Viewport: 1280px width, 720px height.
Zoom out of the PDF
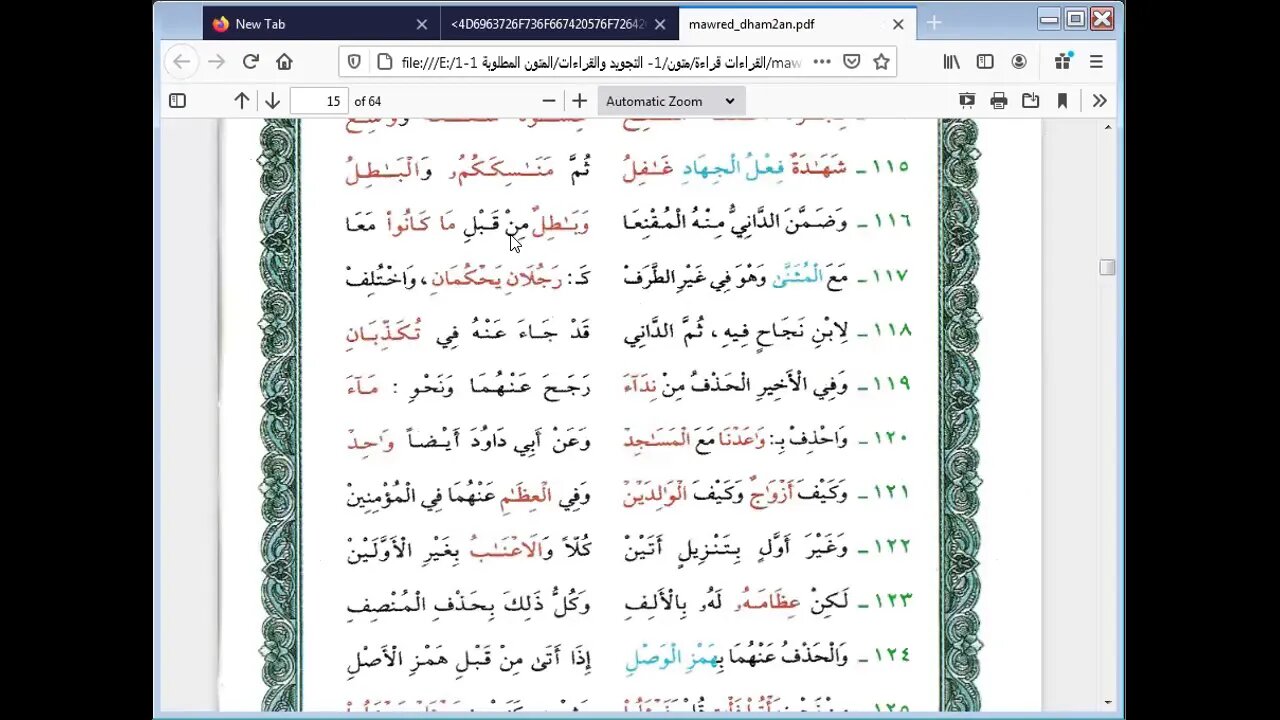point(548,101)
